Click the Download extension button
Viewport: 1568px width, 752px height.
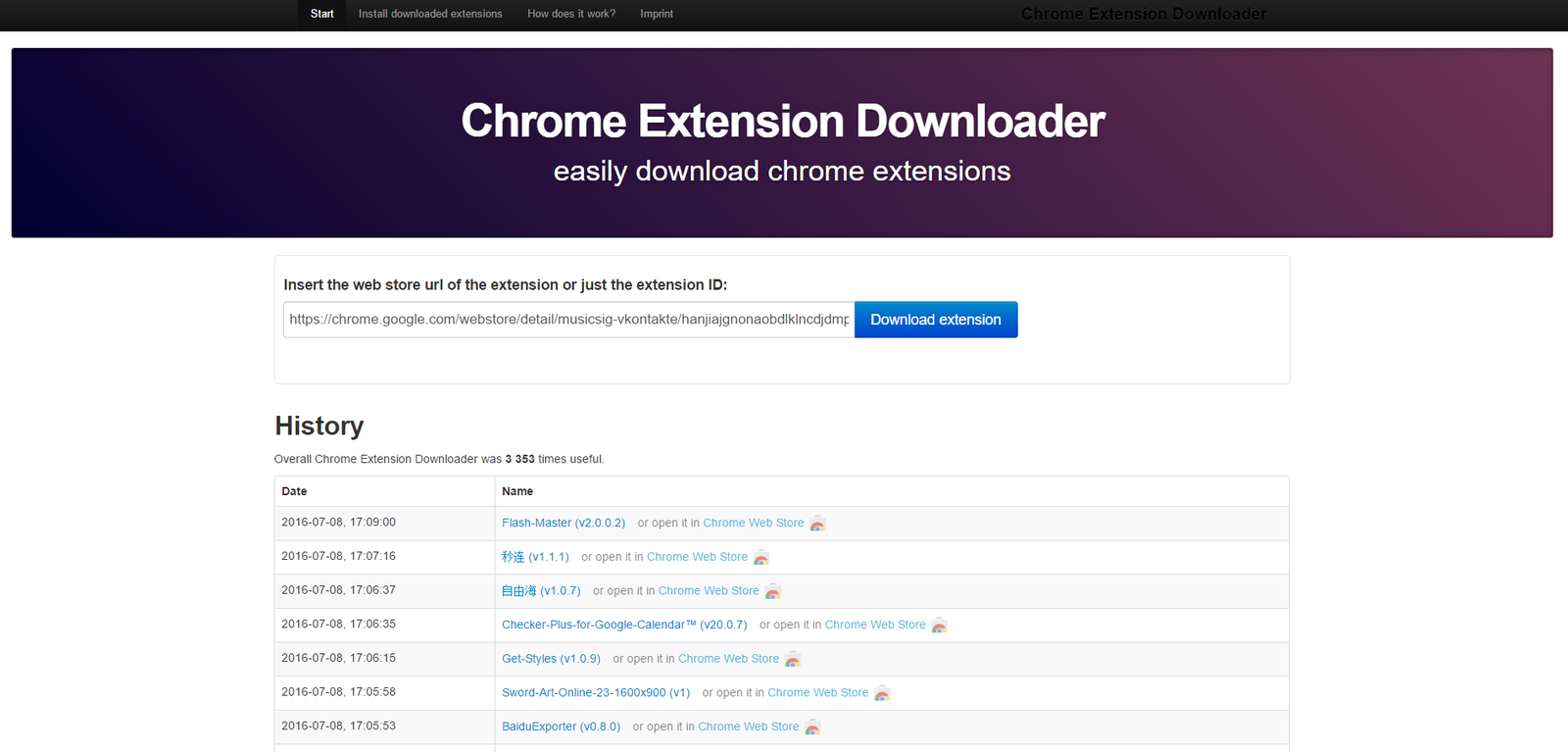(x=936, y=320)
